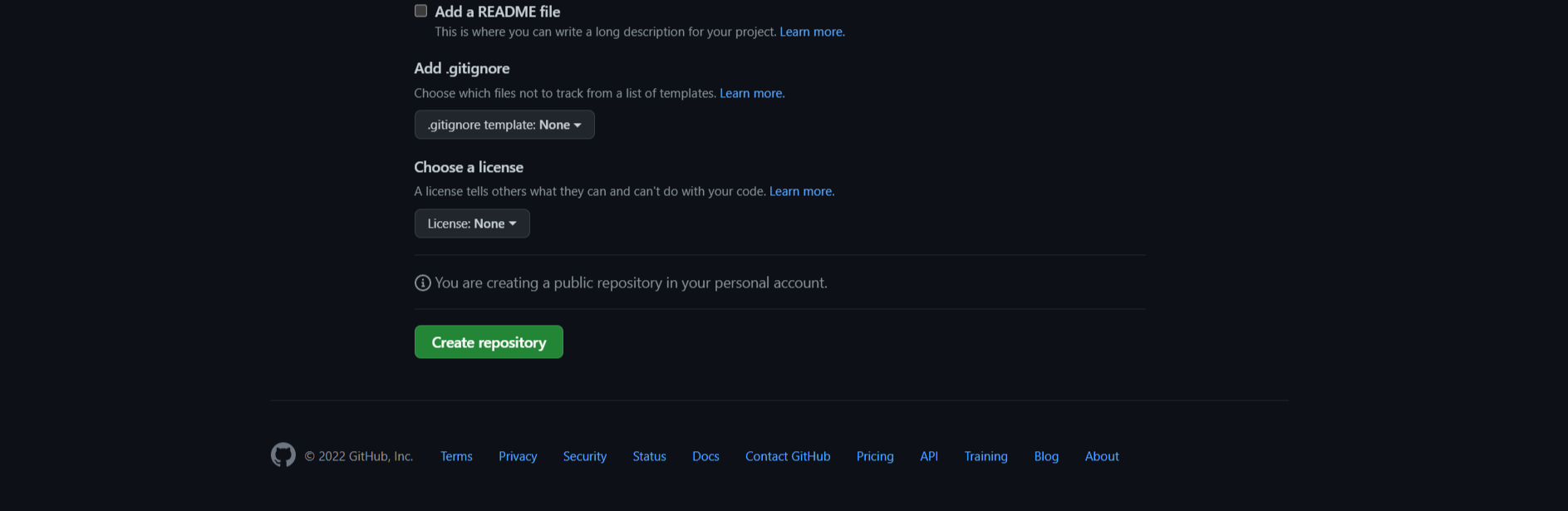Open the .gitignore template dropdown

504,125
